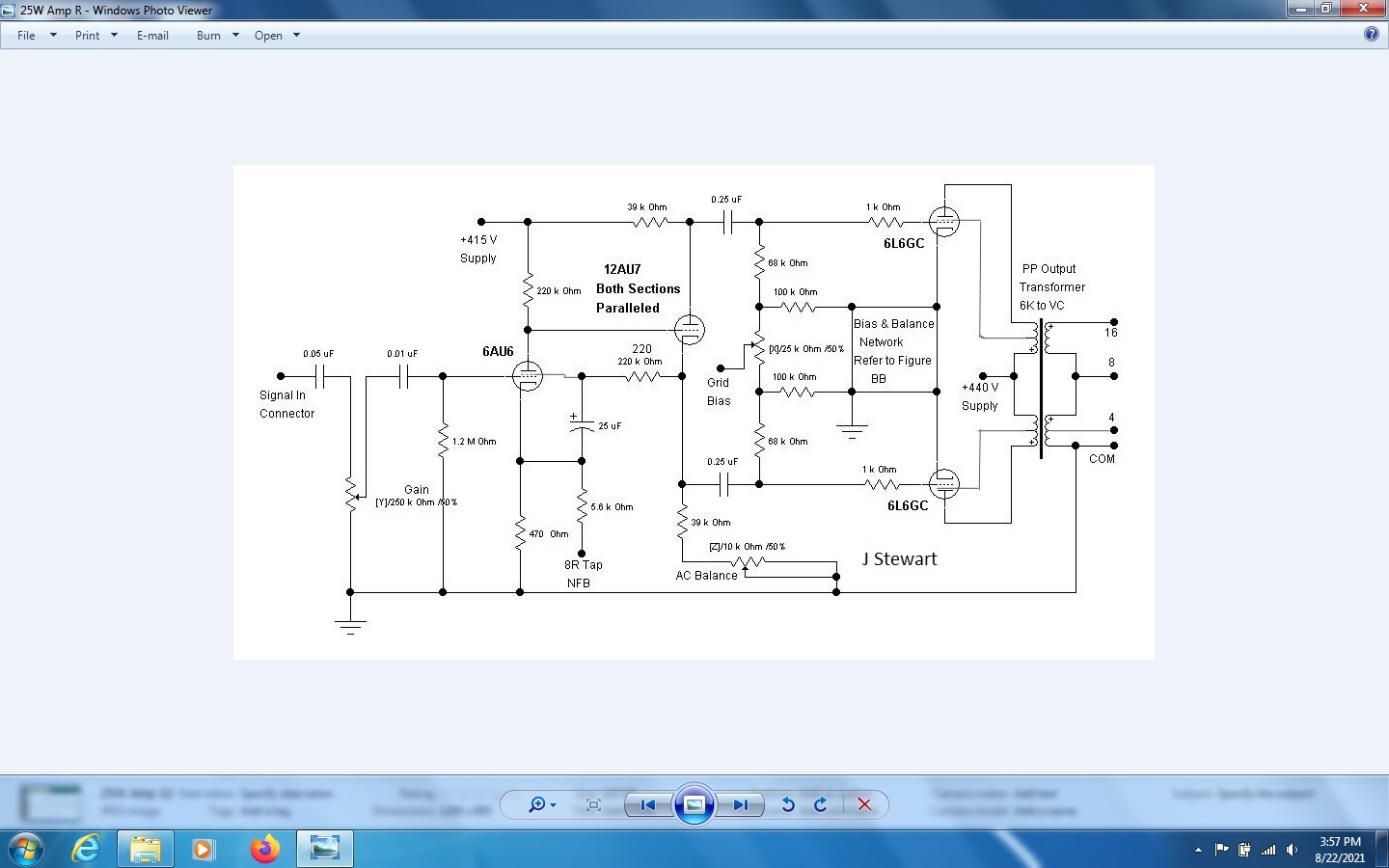1389x868 pixels.
Task: Show hidden tray icons arrow
Action: (1198, 850)
